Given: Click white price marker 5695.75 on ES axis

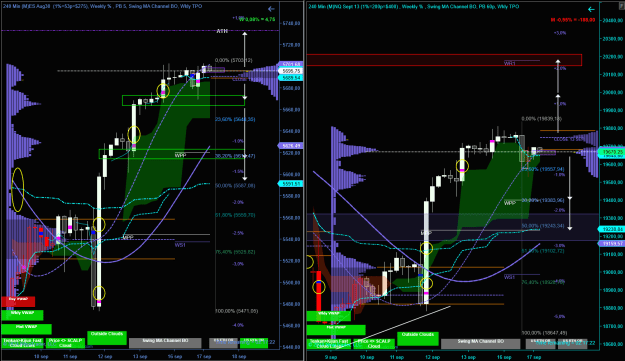Looking at the screenshot, I should pyautogui.click(x=291, y=71).
